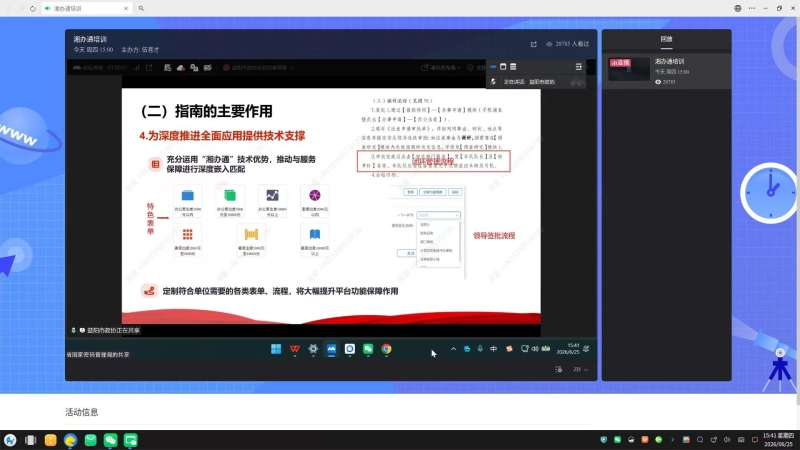Expand the system tray arrow in taskbar
The width and height of the screenshot is (800, 450).
pos(672,439)
